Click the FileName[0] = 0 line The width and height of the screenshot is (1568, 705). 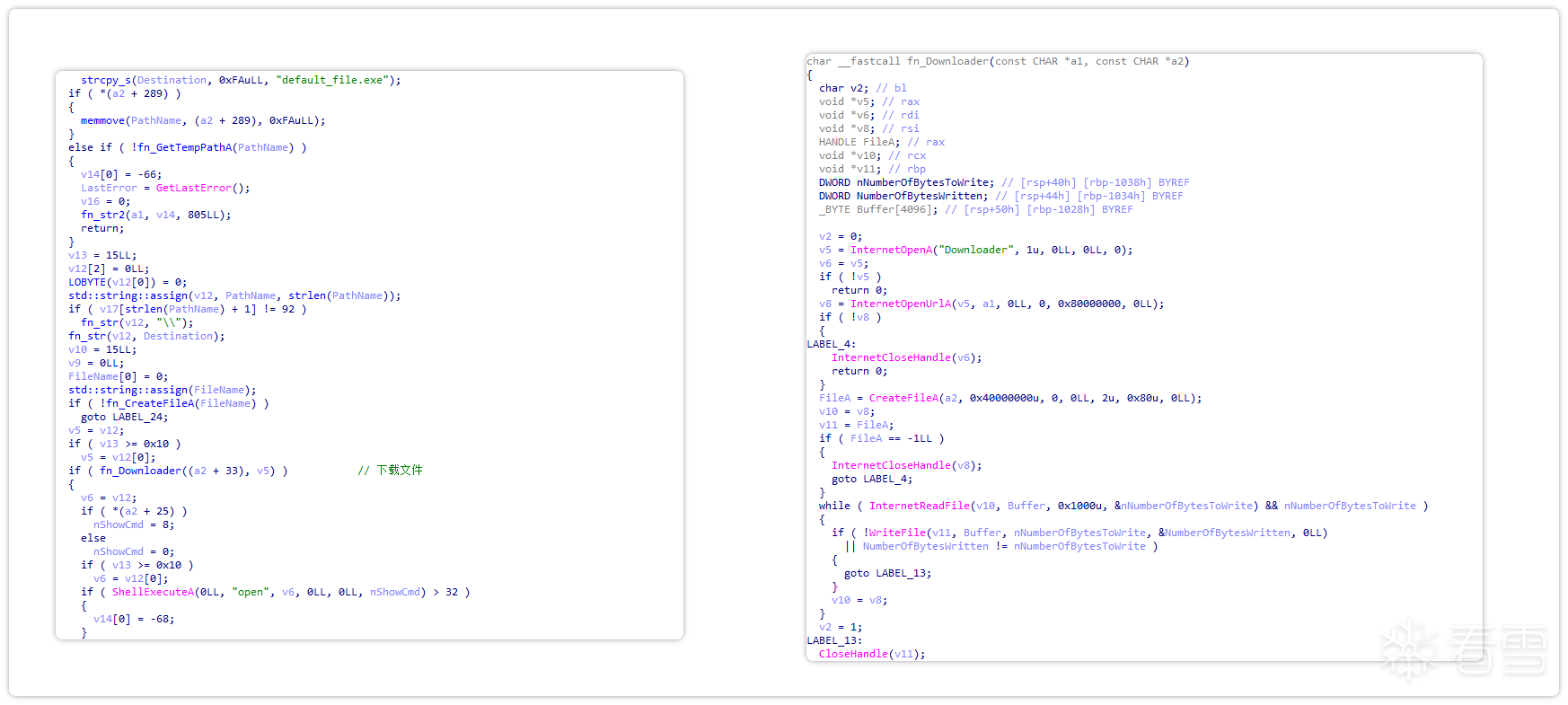(118, 376)
